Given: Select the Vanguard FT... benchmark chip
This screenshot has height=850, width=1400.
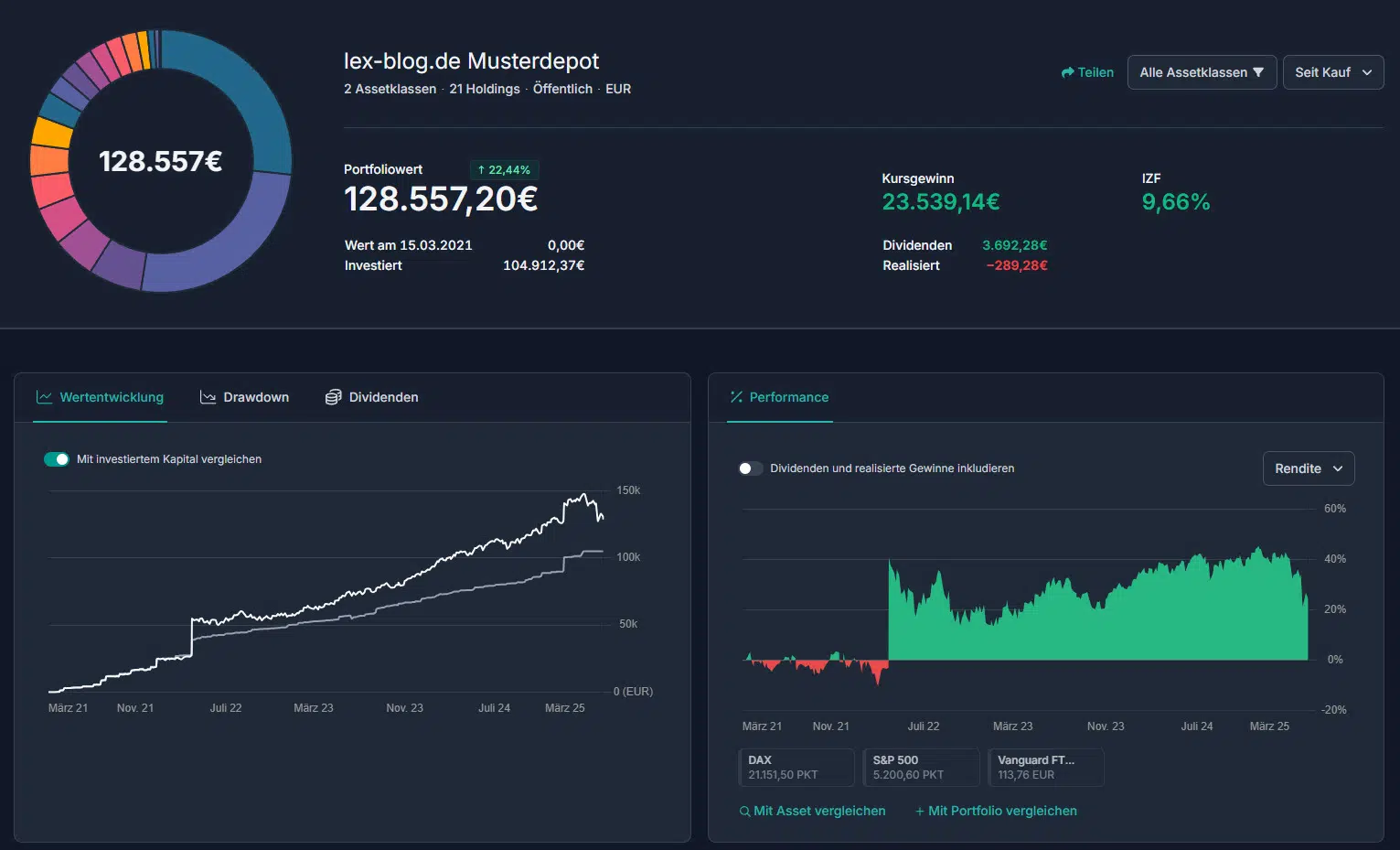Looking at the screenshot, I should click(1045, 767).
